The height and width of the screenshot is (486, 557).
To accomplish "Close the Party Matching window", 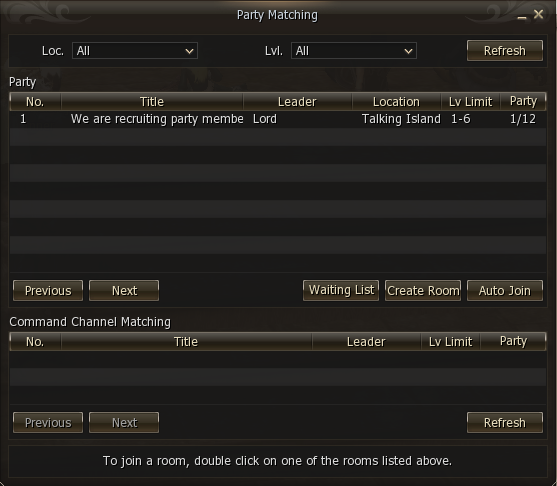I will coord(539,14).
